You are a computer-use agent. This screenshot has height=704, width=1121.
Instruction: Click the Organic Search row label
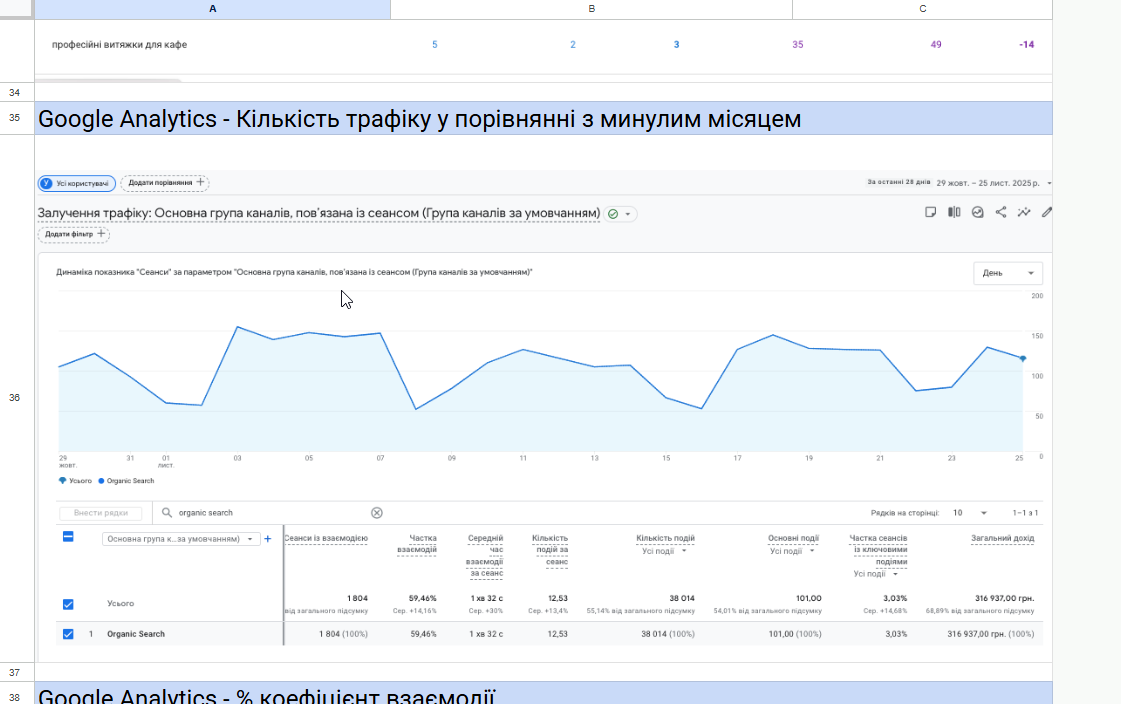coord(136,634)
